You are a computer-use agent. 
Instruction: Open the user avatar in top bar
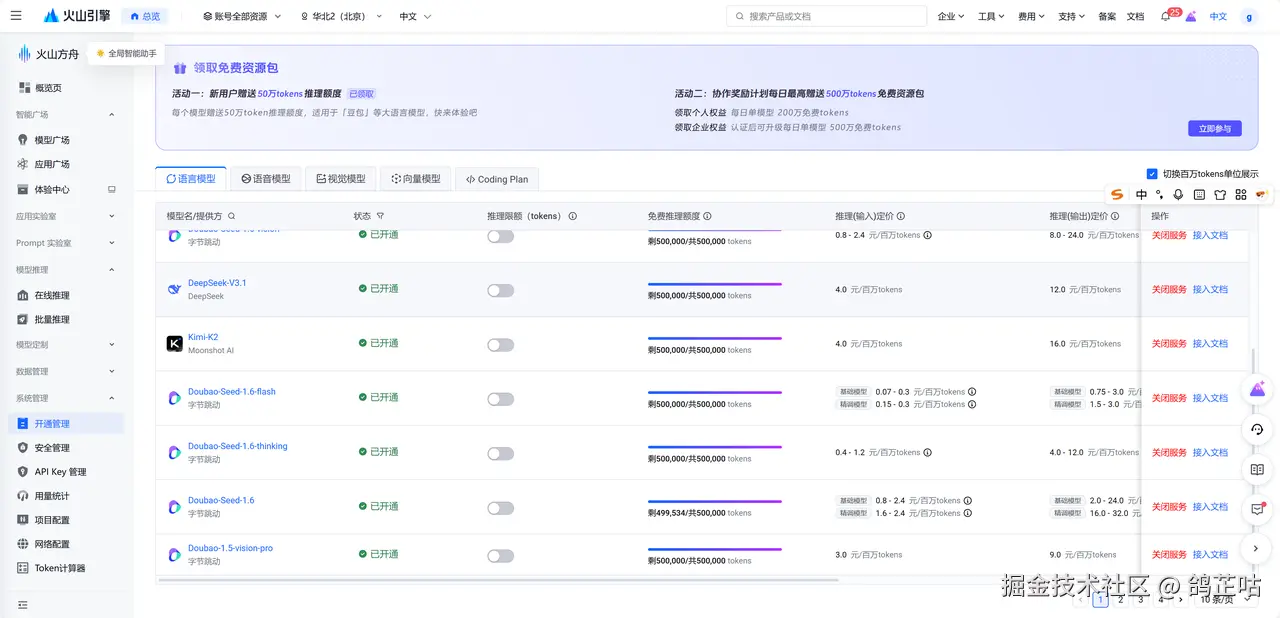1248,17
